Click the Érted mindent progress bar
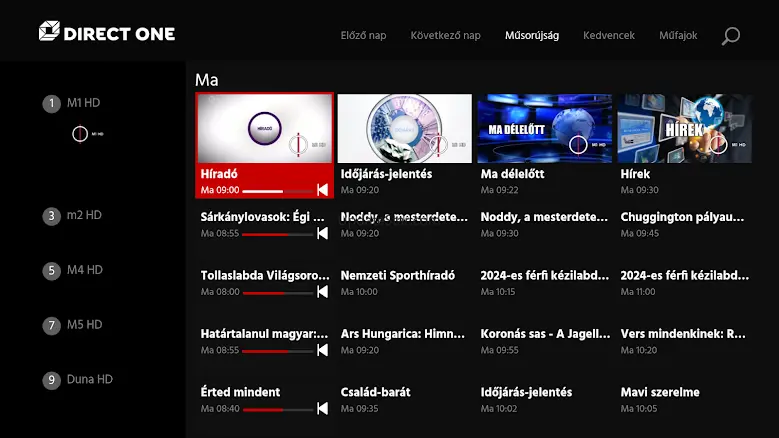The height and width of the screenshot is (438, 779). (x=278, y=410)
